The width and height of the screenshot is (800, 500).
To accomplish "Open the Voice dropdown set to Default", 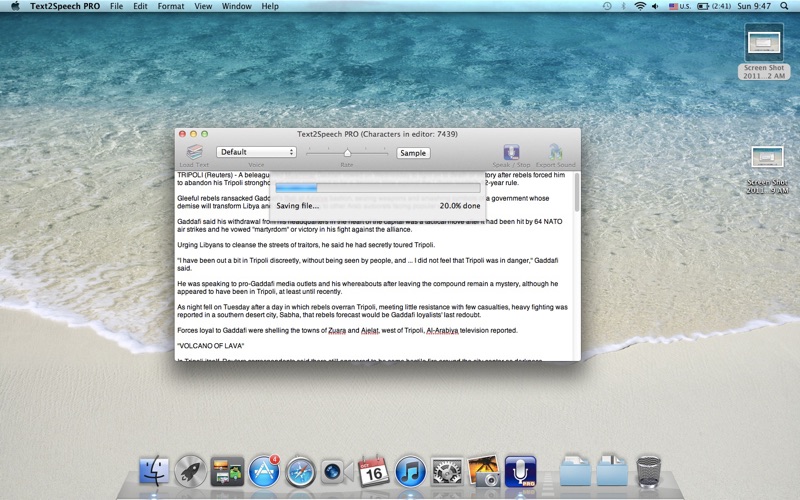I will click(256, 152).
